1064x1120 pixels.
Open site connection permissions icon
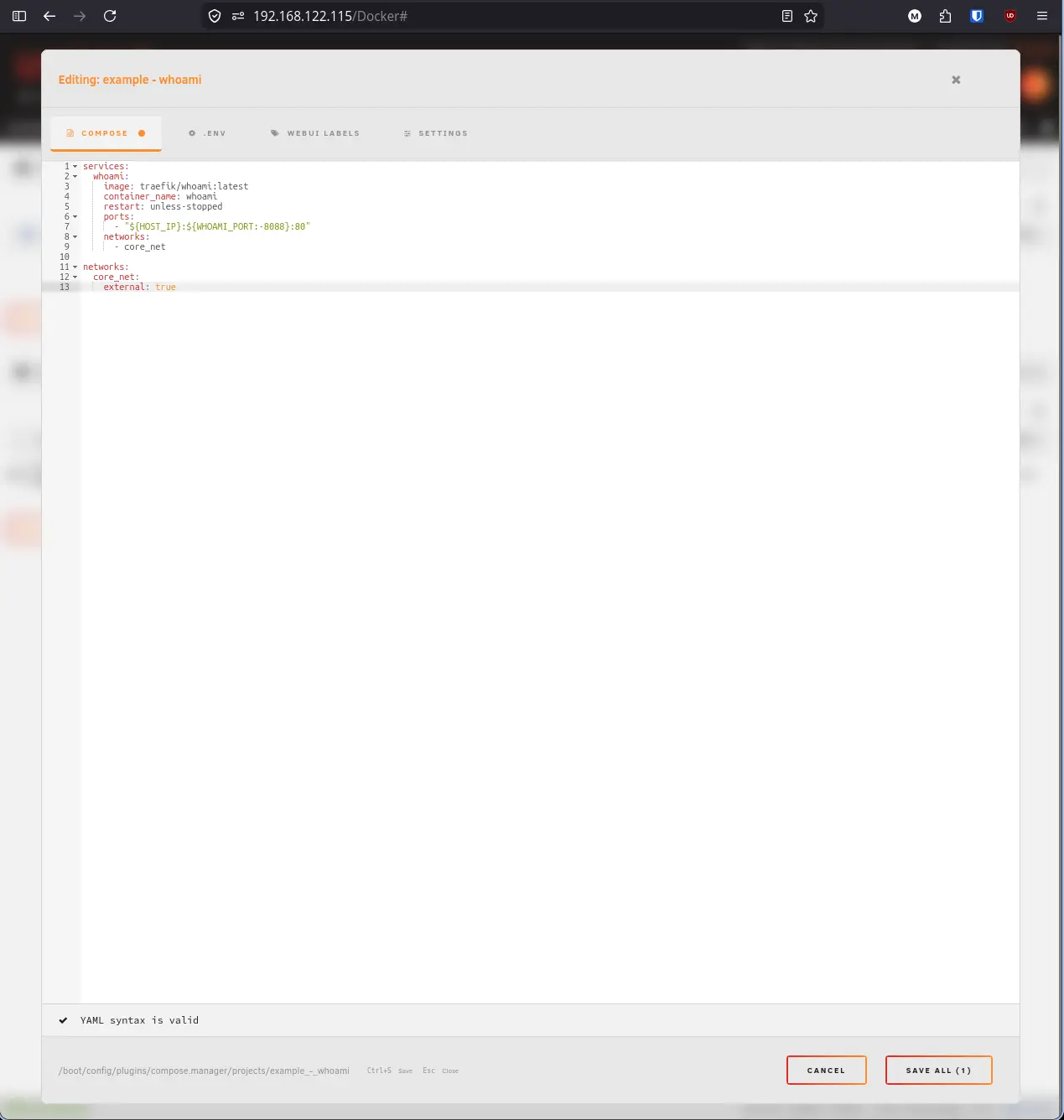[x=238, y=16]
